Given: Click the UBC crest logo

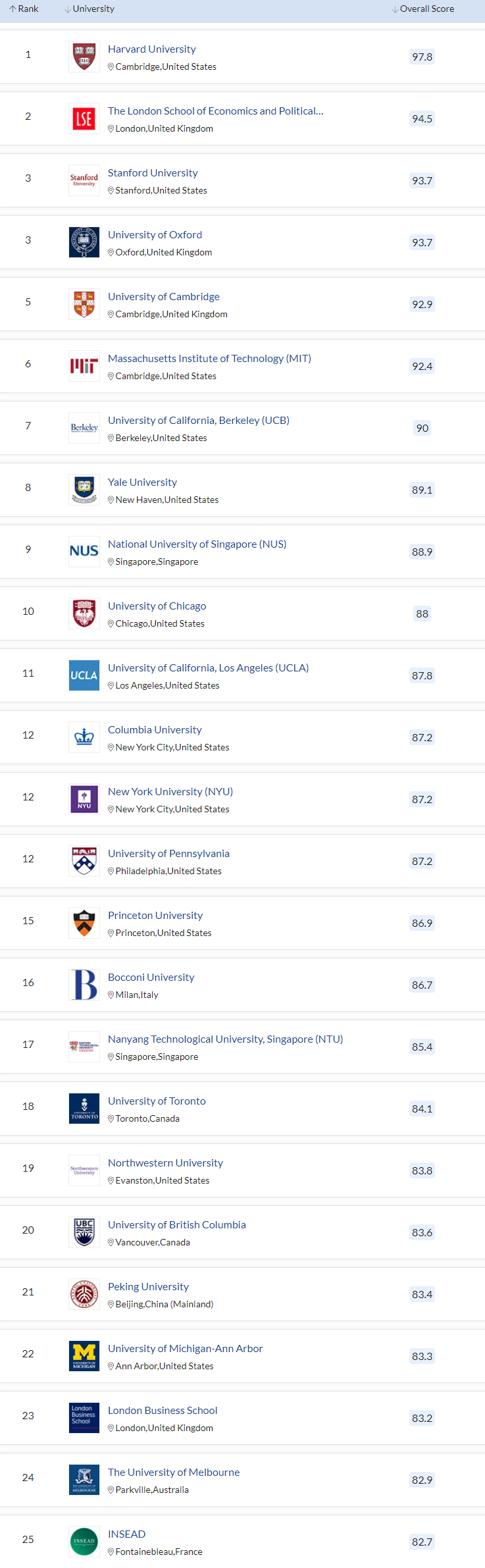Looking at the screenshot, I should pyautogui.click(x=84, y=1232).
